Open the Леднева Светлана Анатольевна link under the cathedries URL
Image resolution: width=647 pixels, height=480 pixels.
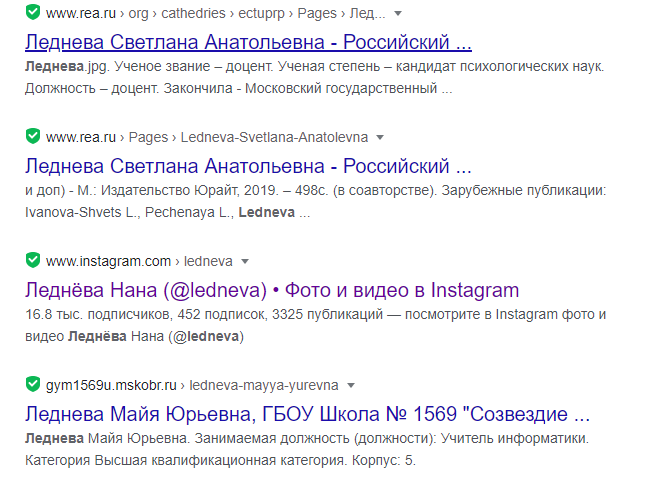click(247, 43)
